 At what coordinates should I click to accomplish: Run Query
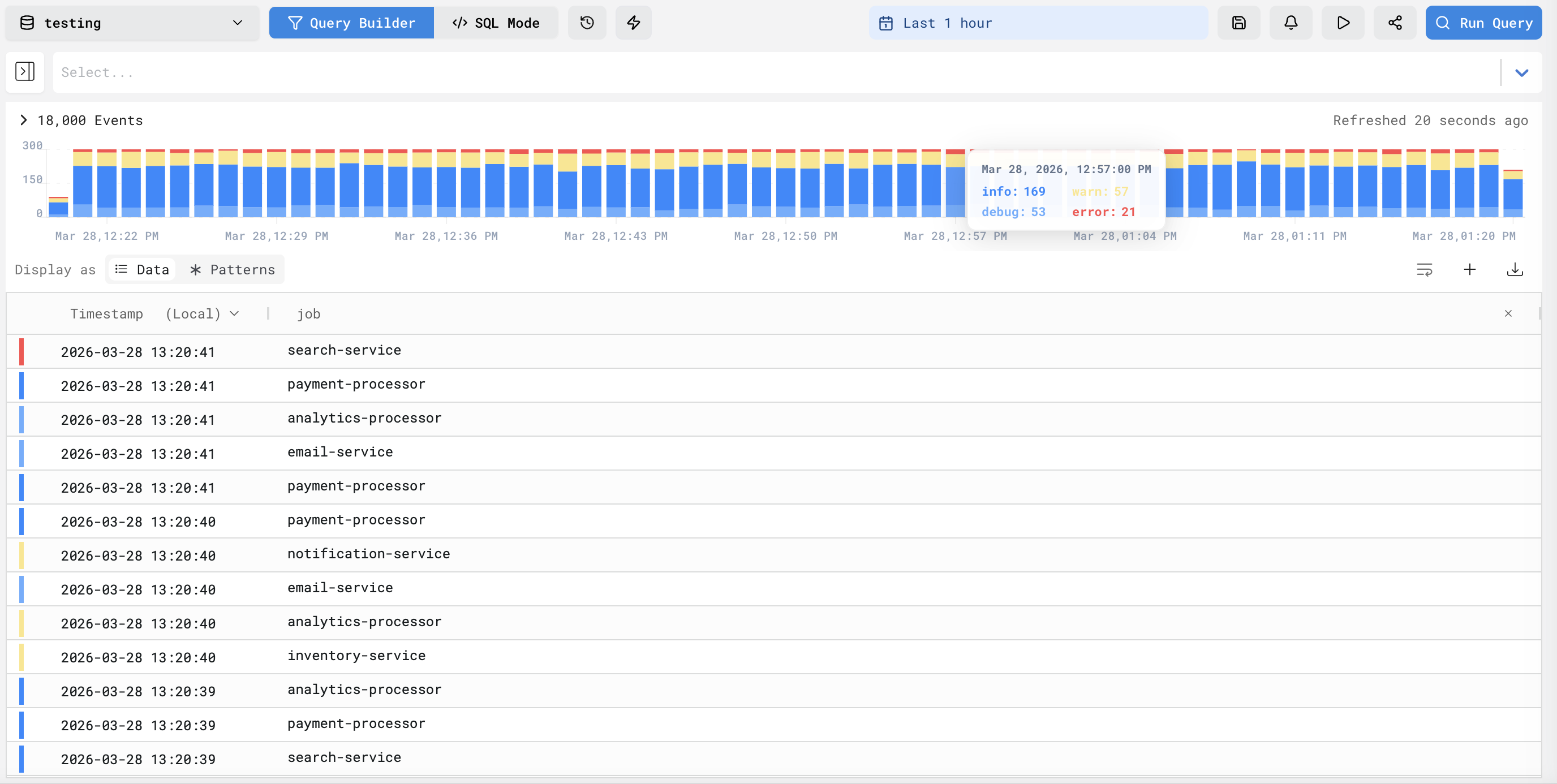[1483, 23]
